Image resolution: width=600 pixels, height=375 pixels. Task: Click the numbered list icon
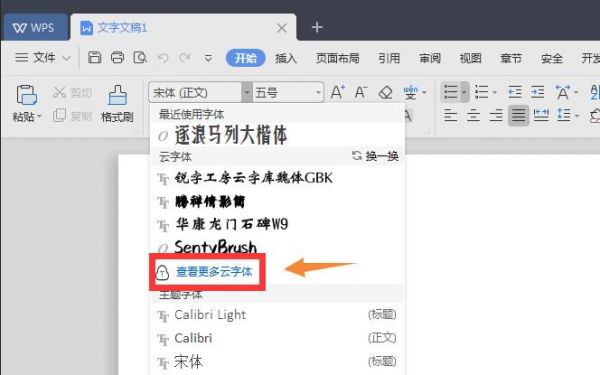[x=481, y=92]
